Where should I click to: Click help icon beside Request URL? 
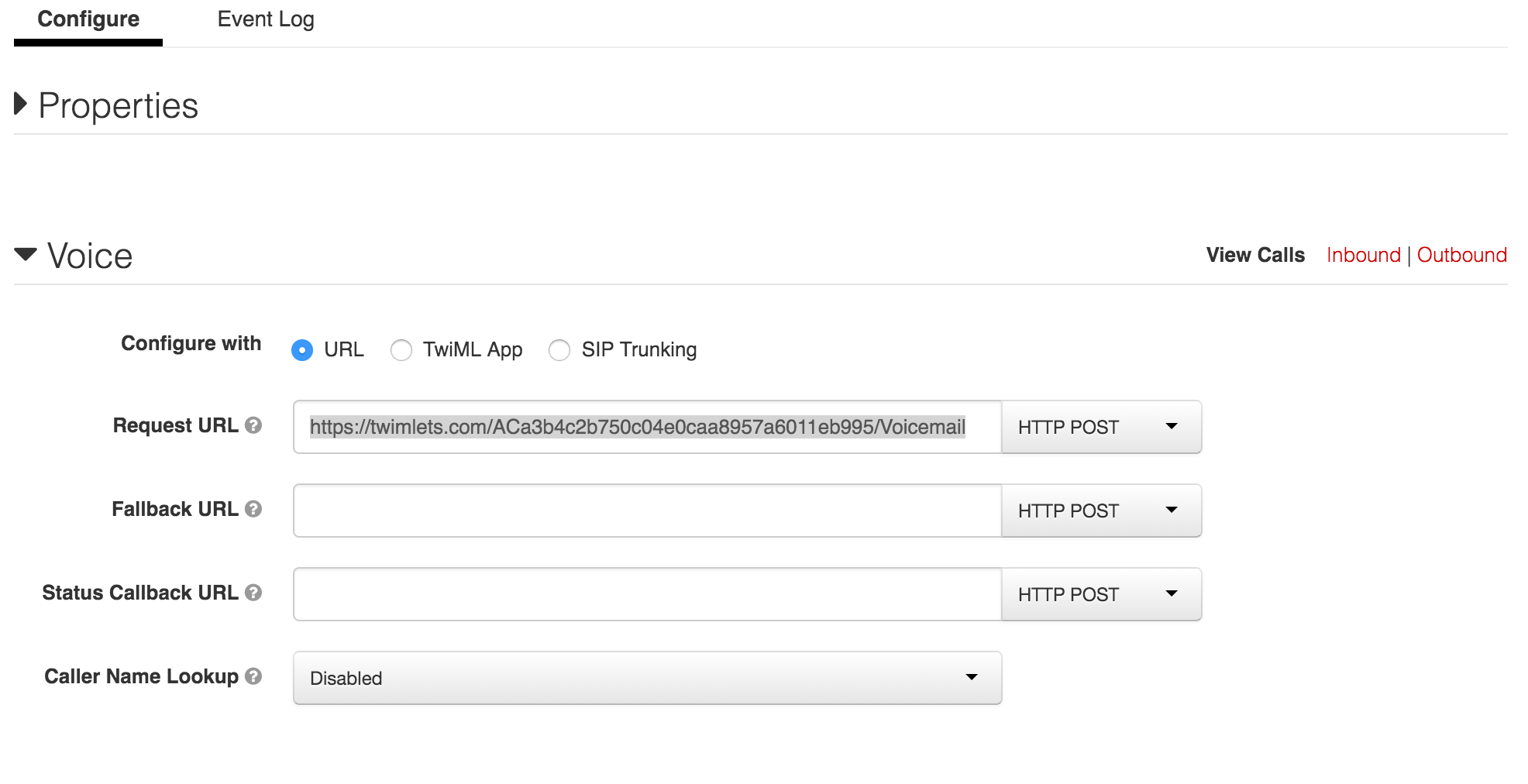(x=253, y=425)
